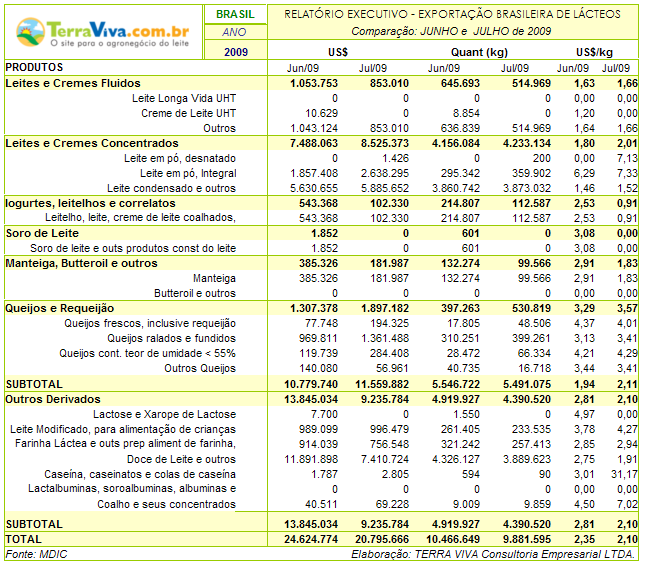Click value 1.897.182 in Queijos e Requeijão row

385,309
